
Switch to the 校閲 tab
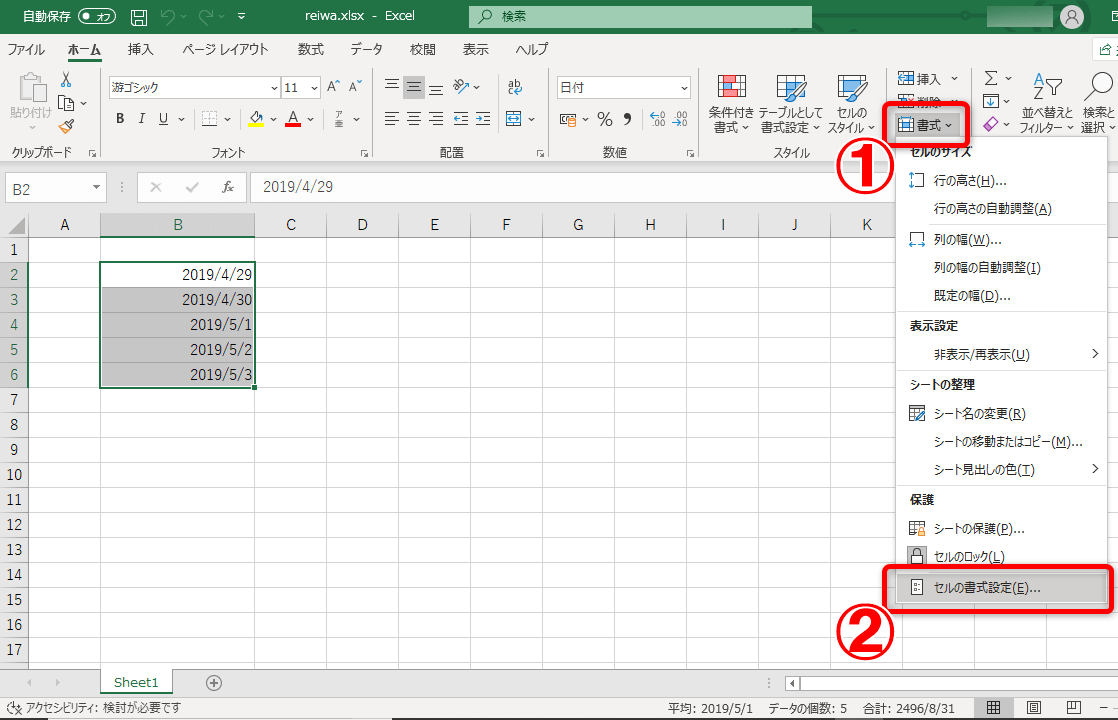[x=423, y=49]
